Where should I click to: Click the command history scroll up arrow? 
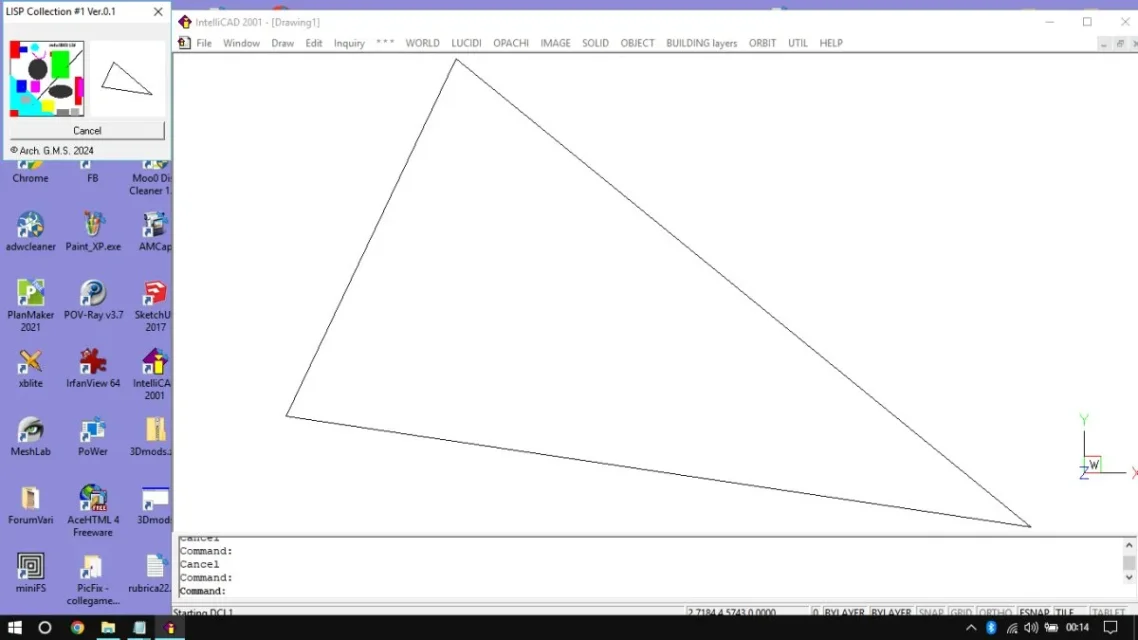point(1129,545)
